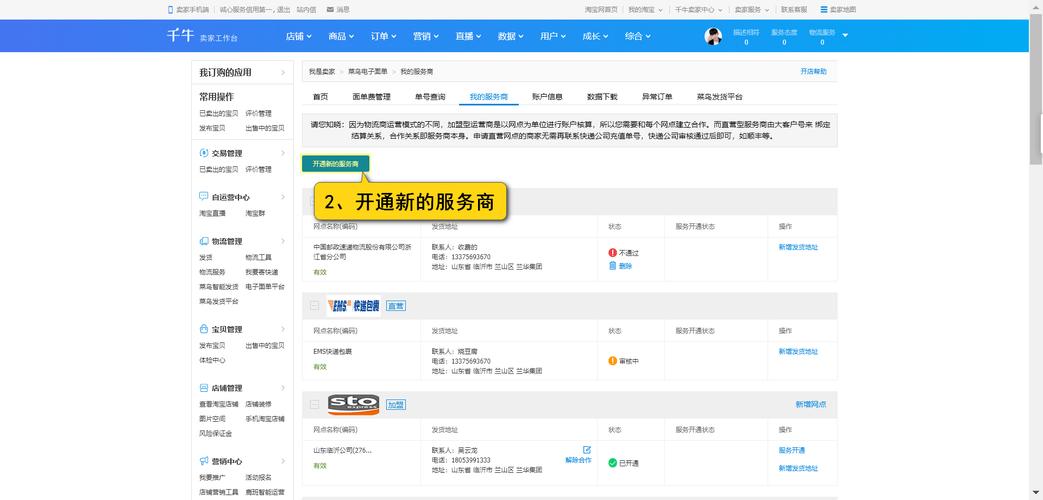This screenshot has width=1043, height=500.
Task: Expand the 营销 navigation dropdown
Action: click(425, 36)
